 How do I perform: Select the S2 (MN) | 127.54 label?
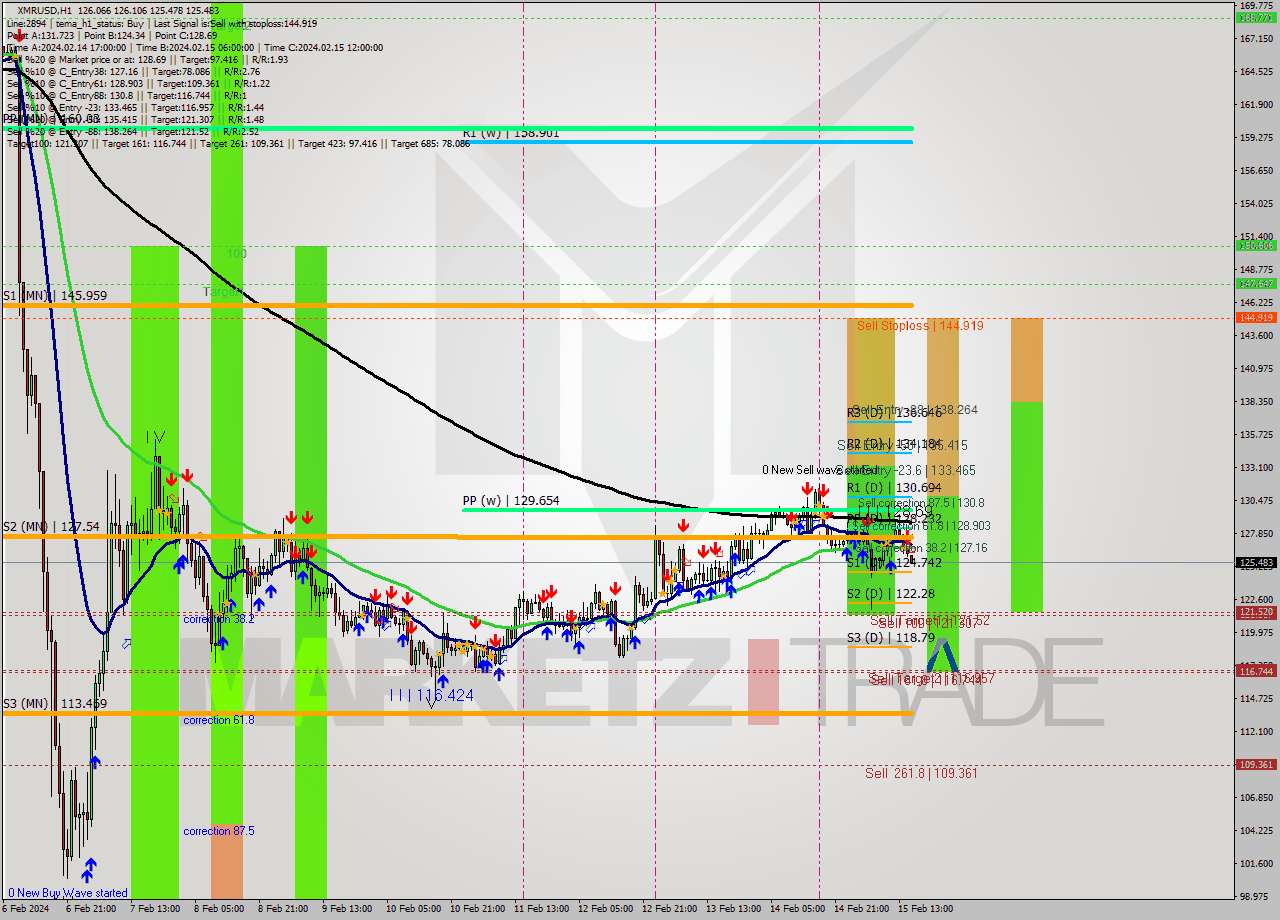coord(51,526)
